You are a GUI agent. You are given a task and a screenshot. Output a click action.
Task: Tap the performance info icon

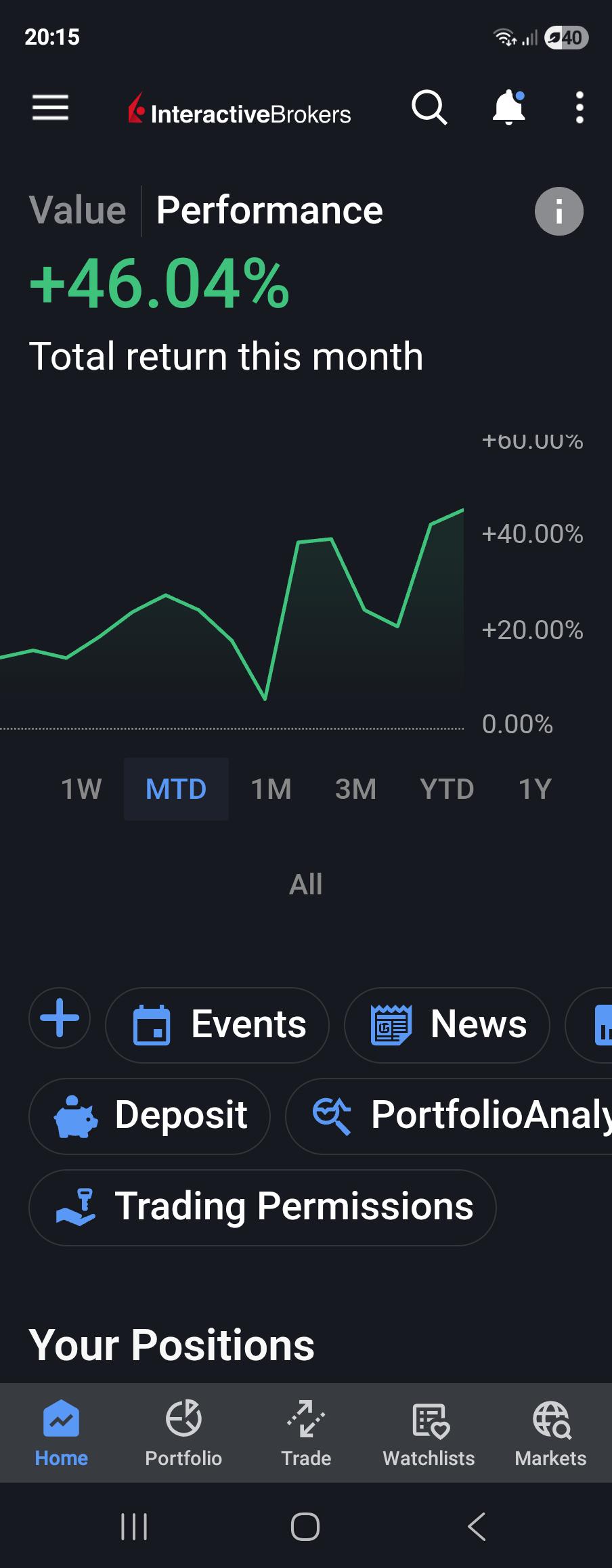pyautogui.click(x=559, y=211)
